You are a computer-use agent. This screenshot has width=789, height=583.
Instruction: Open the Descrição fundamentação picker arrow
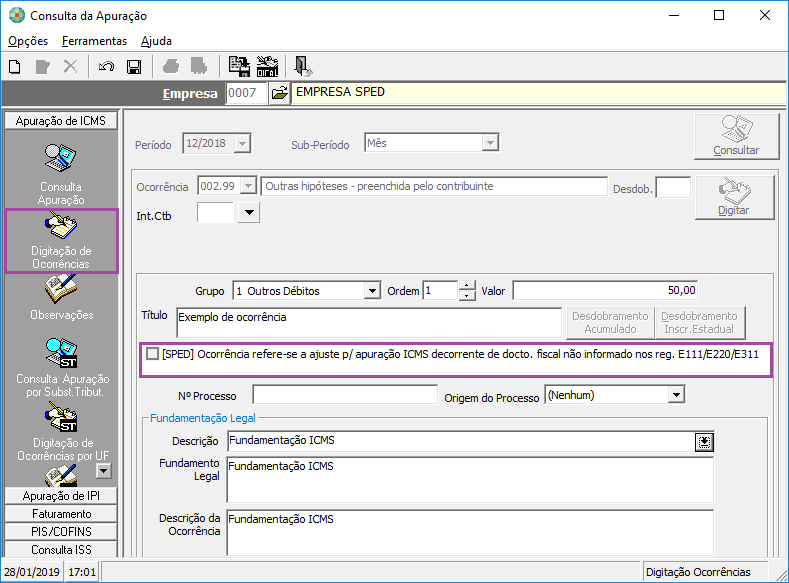click(x=704, y=442)
